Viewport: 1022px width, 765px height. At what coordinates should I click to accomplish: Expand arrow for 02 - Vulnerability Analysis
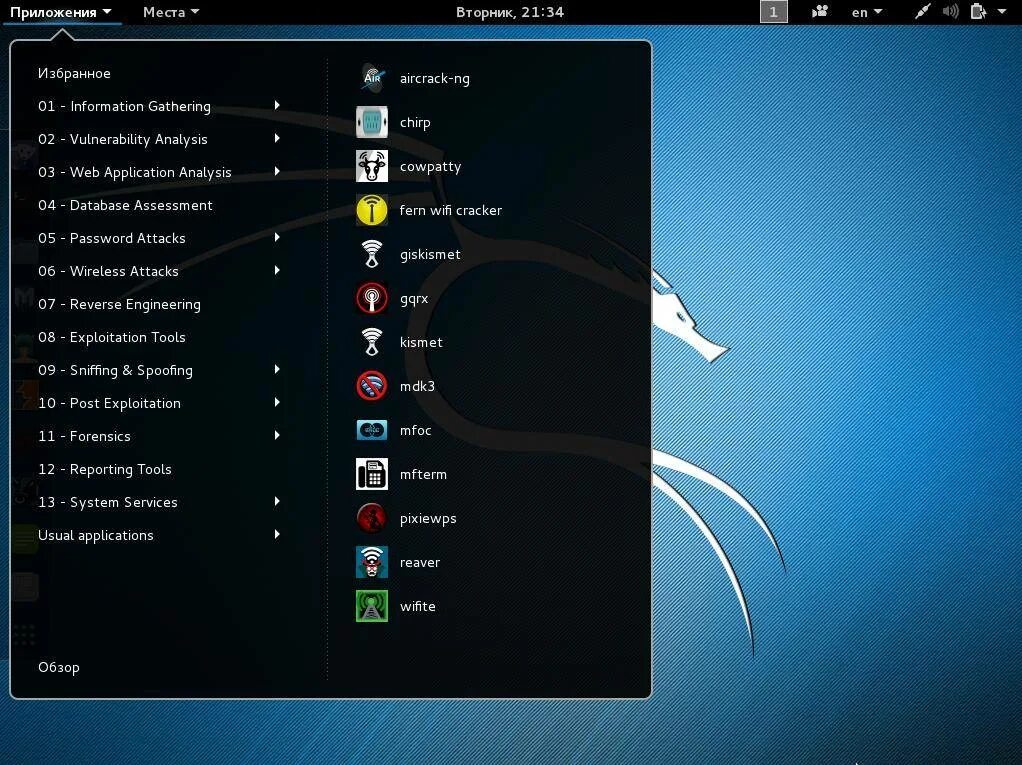click(277, 138)
